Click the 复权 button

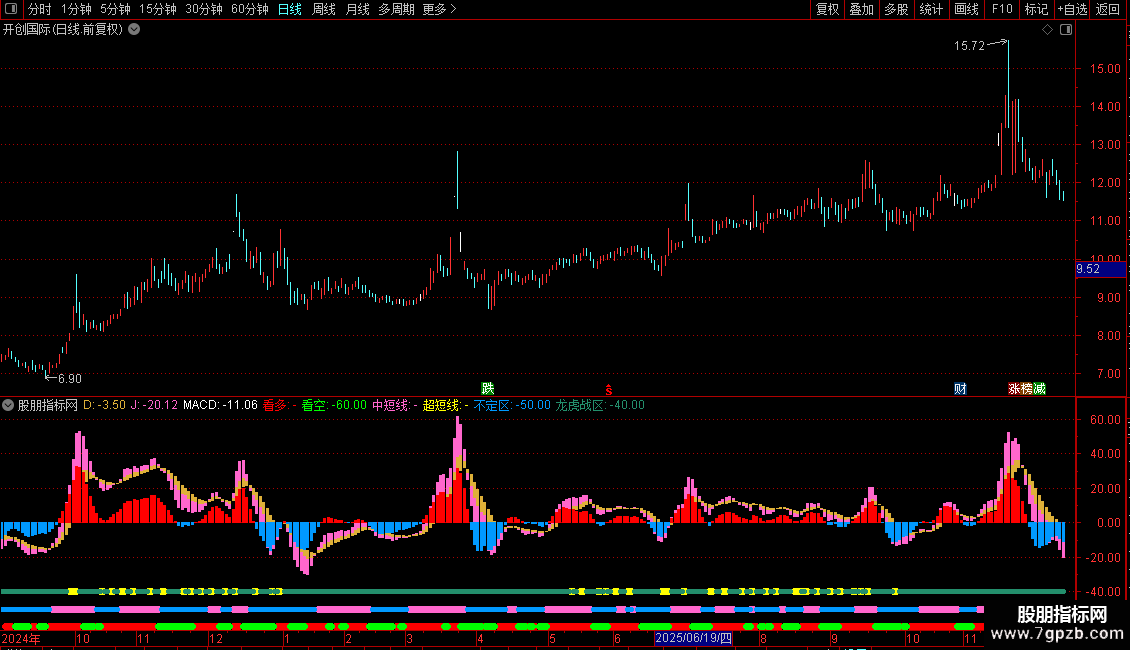tap(827, 9)
